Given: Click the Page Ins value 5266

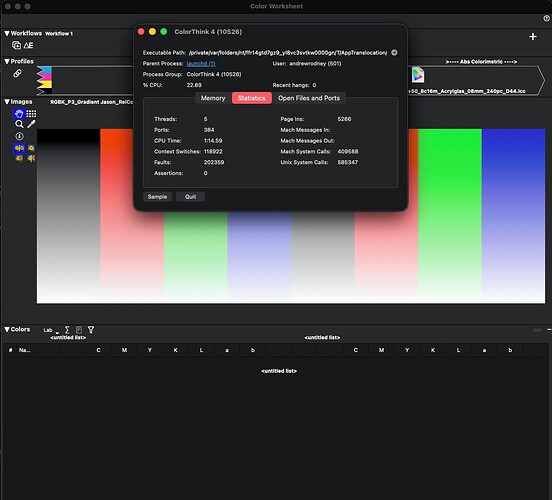Looking at the screenshot, I should tap(344, 119).
